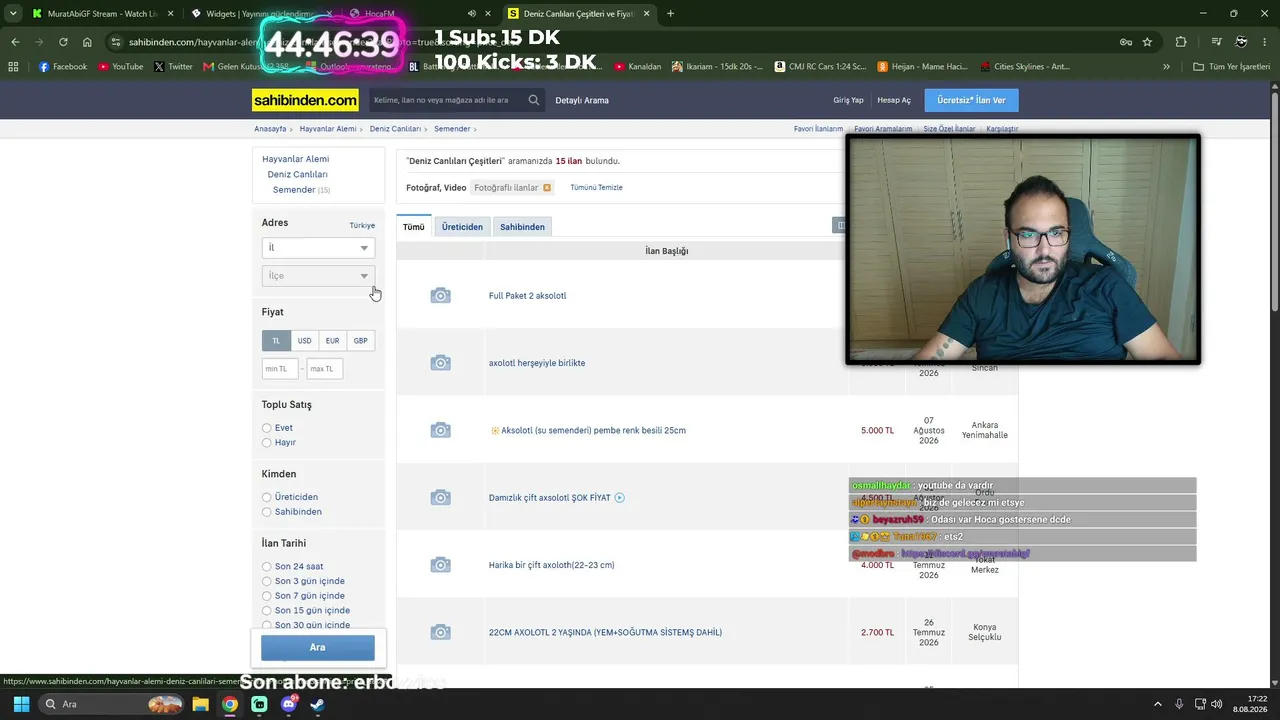Select Son 3 gün içinde listing date

click(266, 581)
